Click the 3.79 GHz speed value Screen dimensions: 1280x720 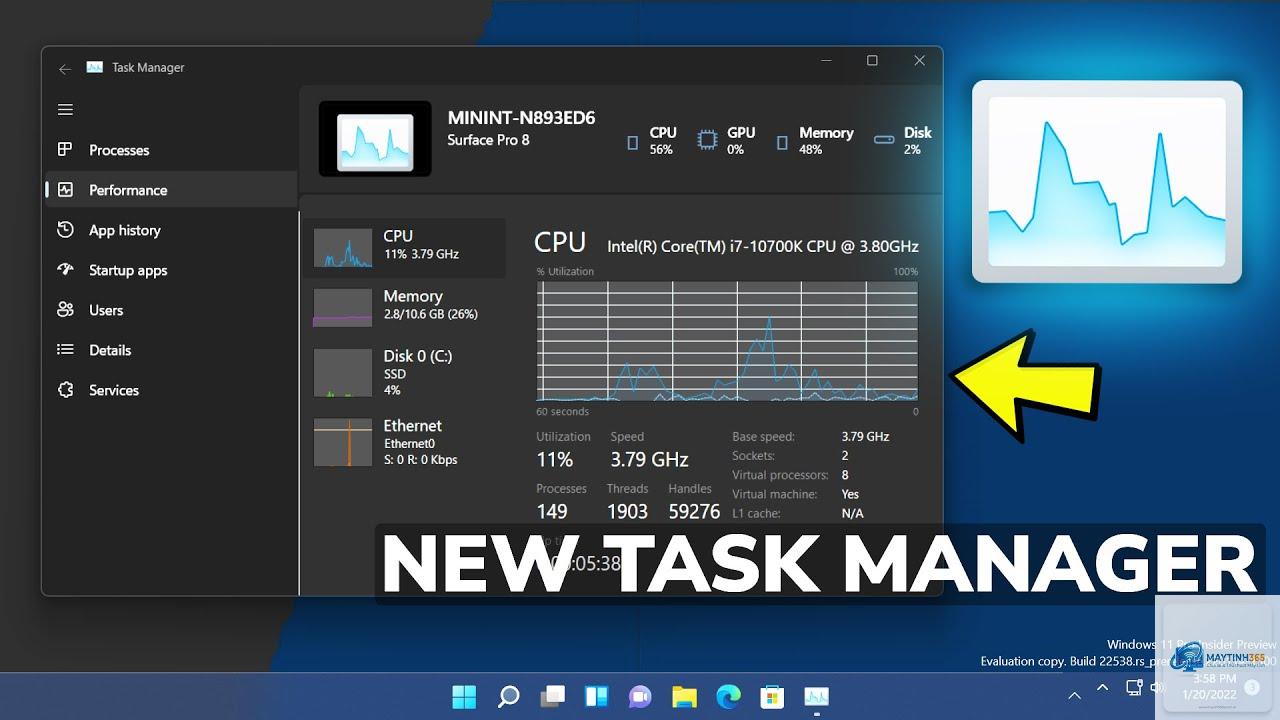click(649, 460)
